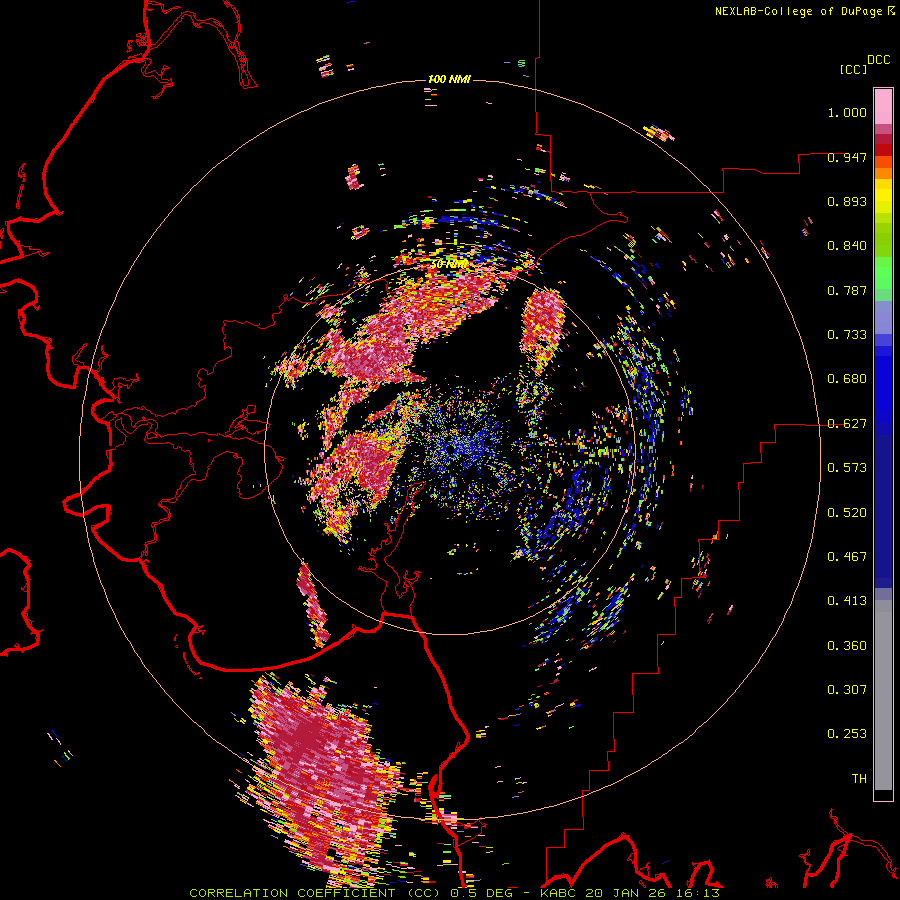
Task: Click the 20 JAN 26 date text
Action: (x=624, y=893)
